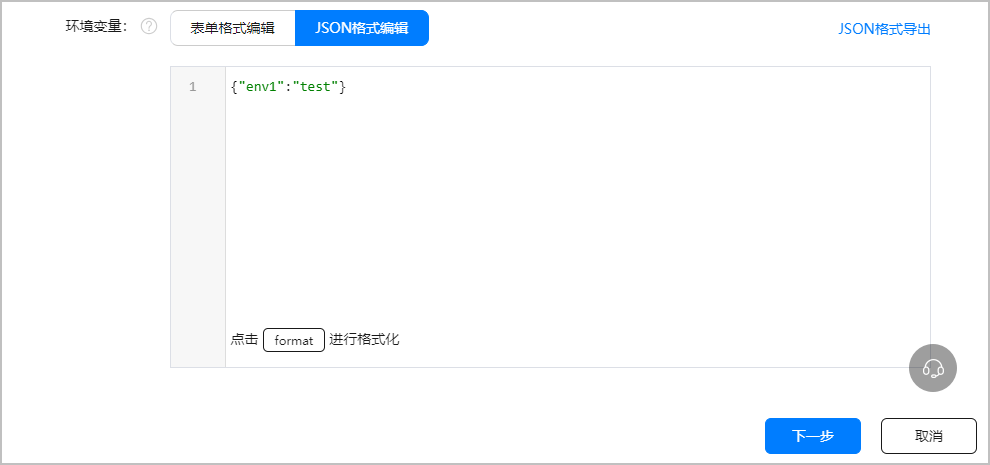Click the 点击 hint text before format

(x=244, y=340)
